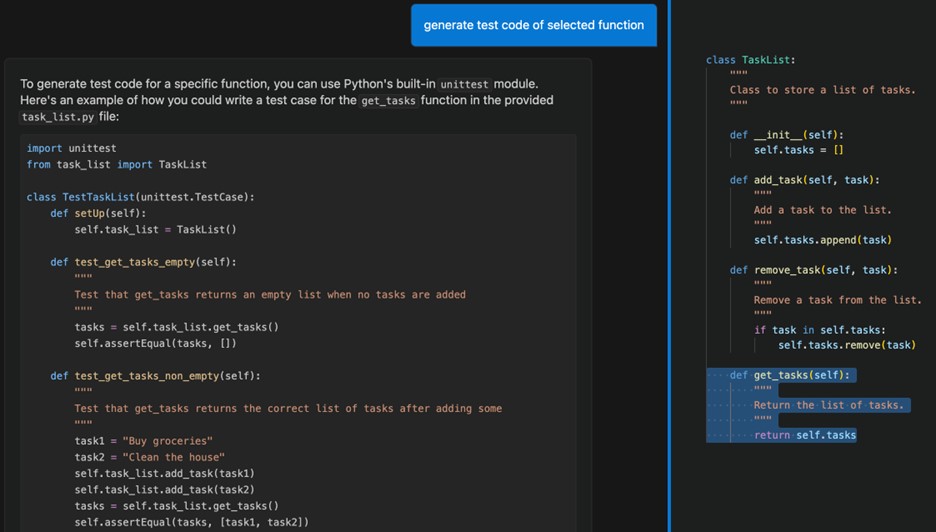Image resolution: width=936 pixels, height=532 pixels.
Task: Click the remove_task method definition
Action: [x=813, y=270]
